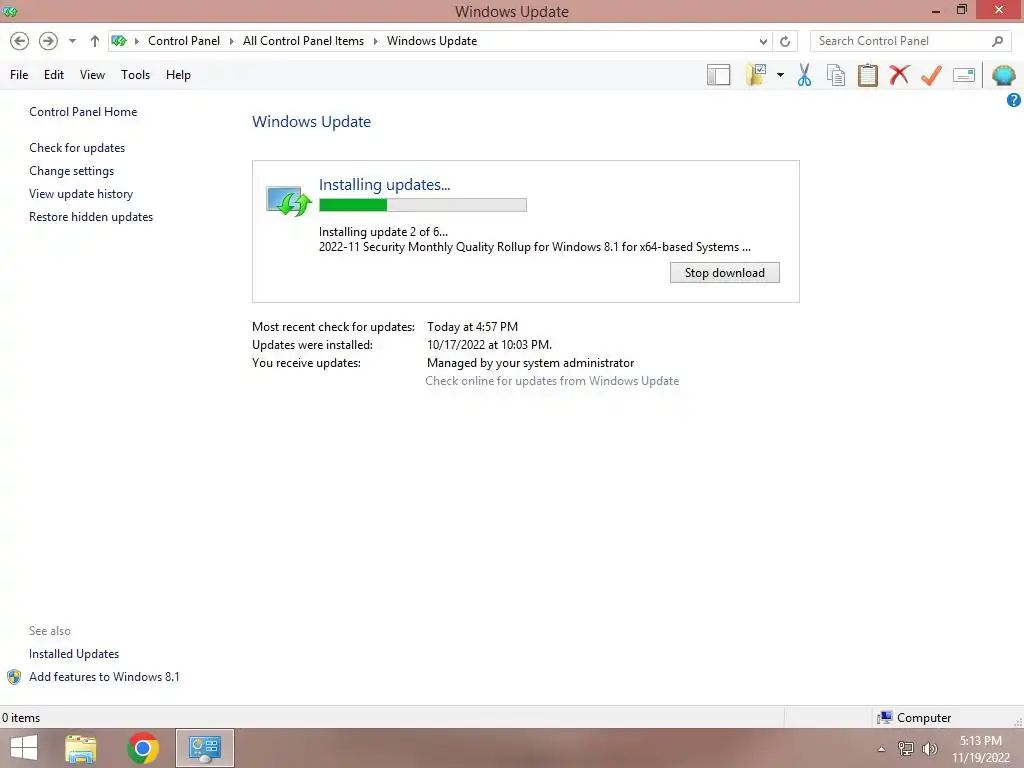The height and width of the screenshot is (768, 1024).
Task: Refresh the Windows Update page
Action: 785,41
